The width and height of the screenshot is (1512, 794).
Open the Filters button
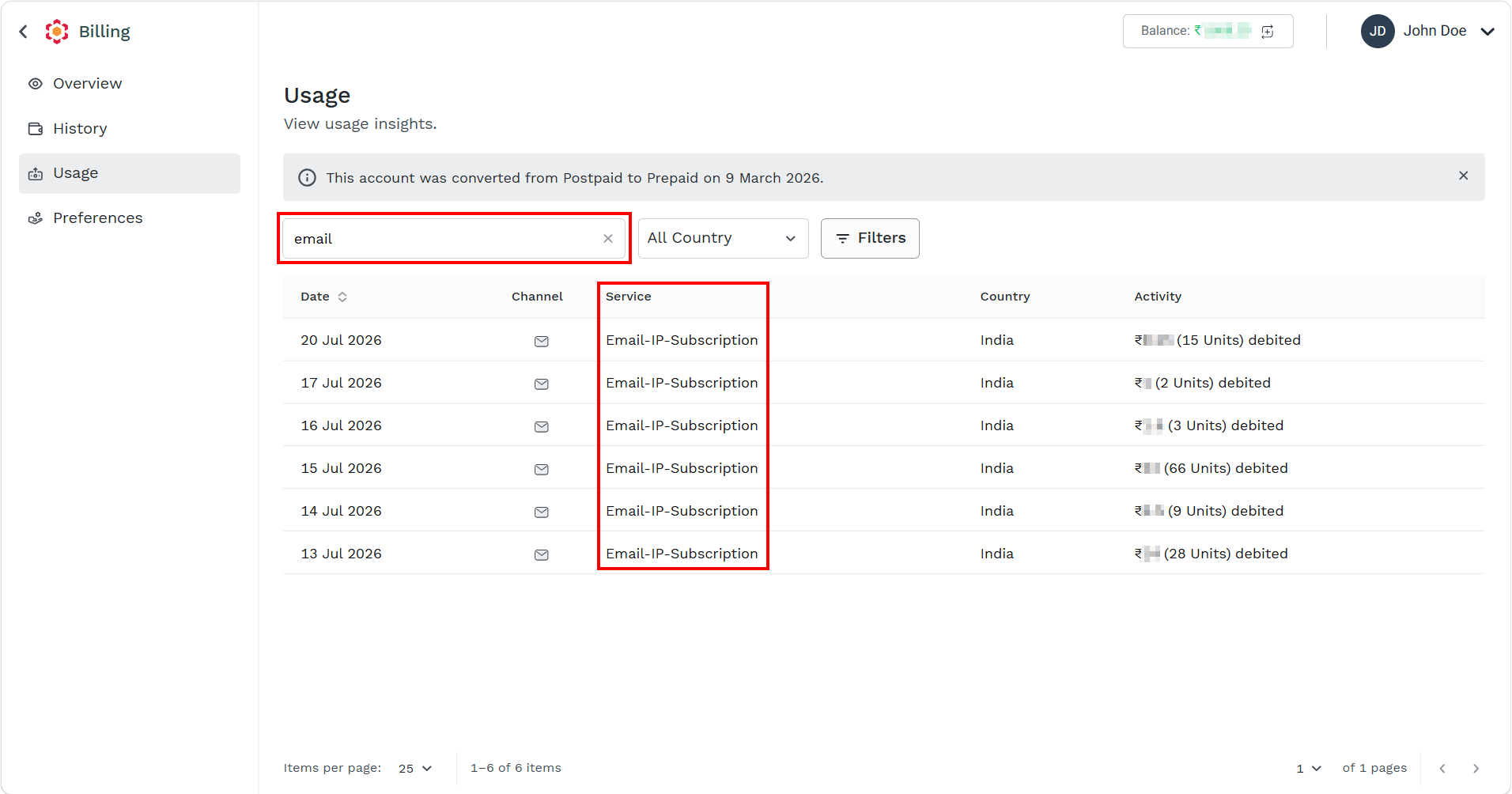(870, 238)
